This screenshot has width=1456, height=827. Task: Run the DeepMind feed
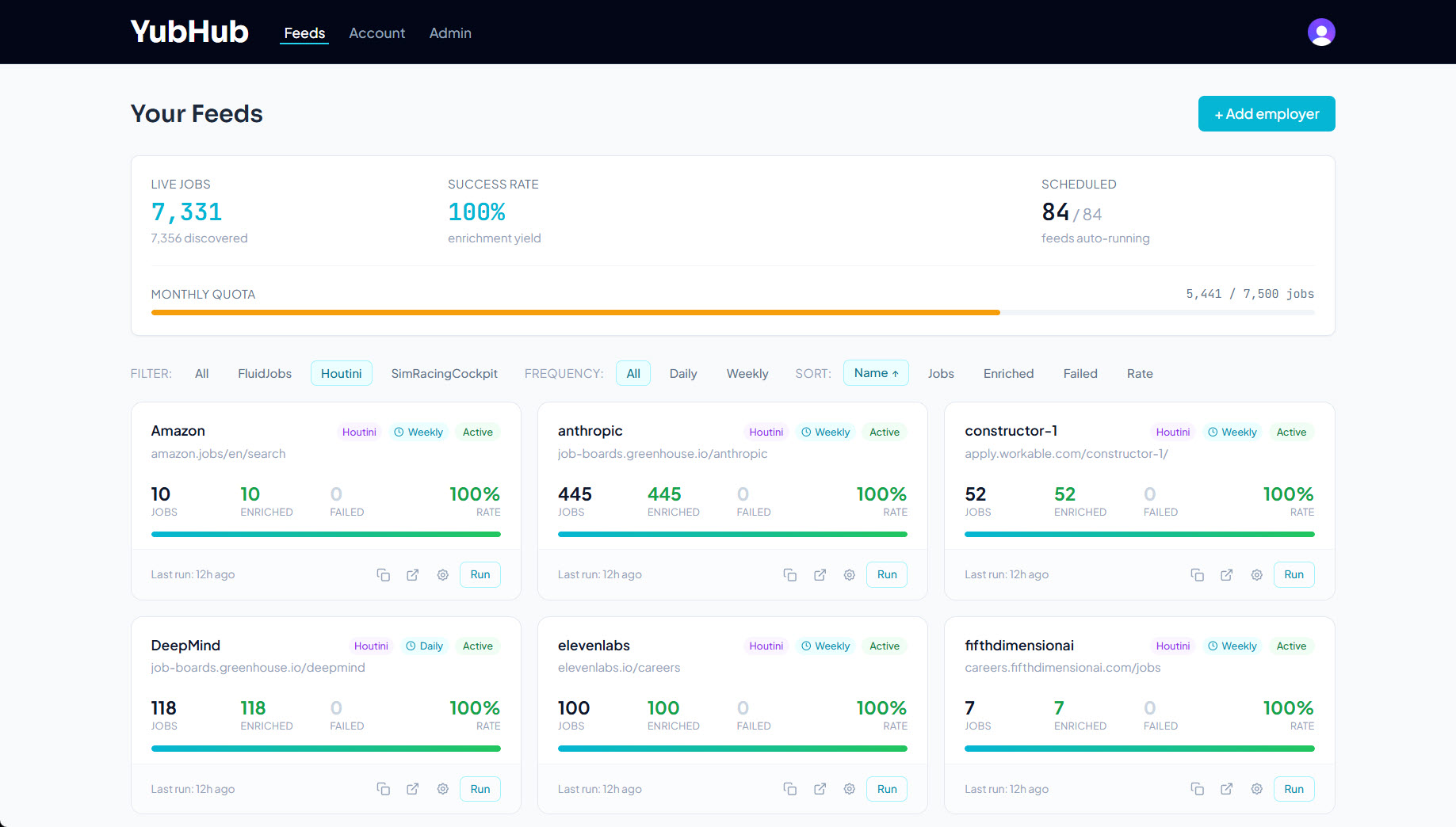(480, 788)
